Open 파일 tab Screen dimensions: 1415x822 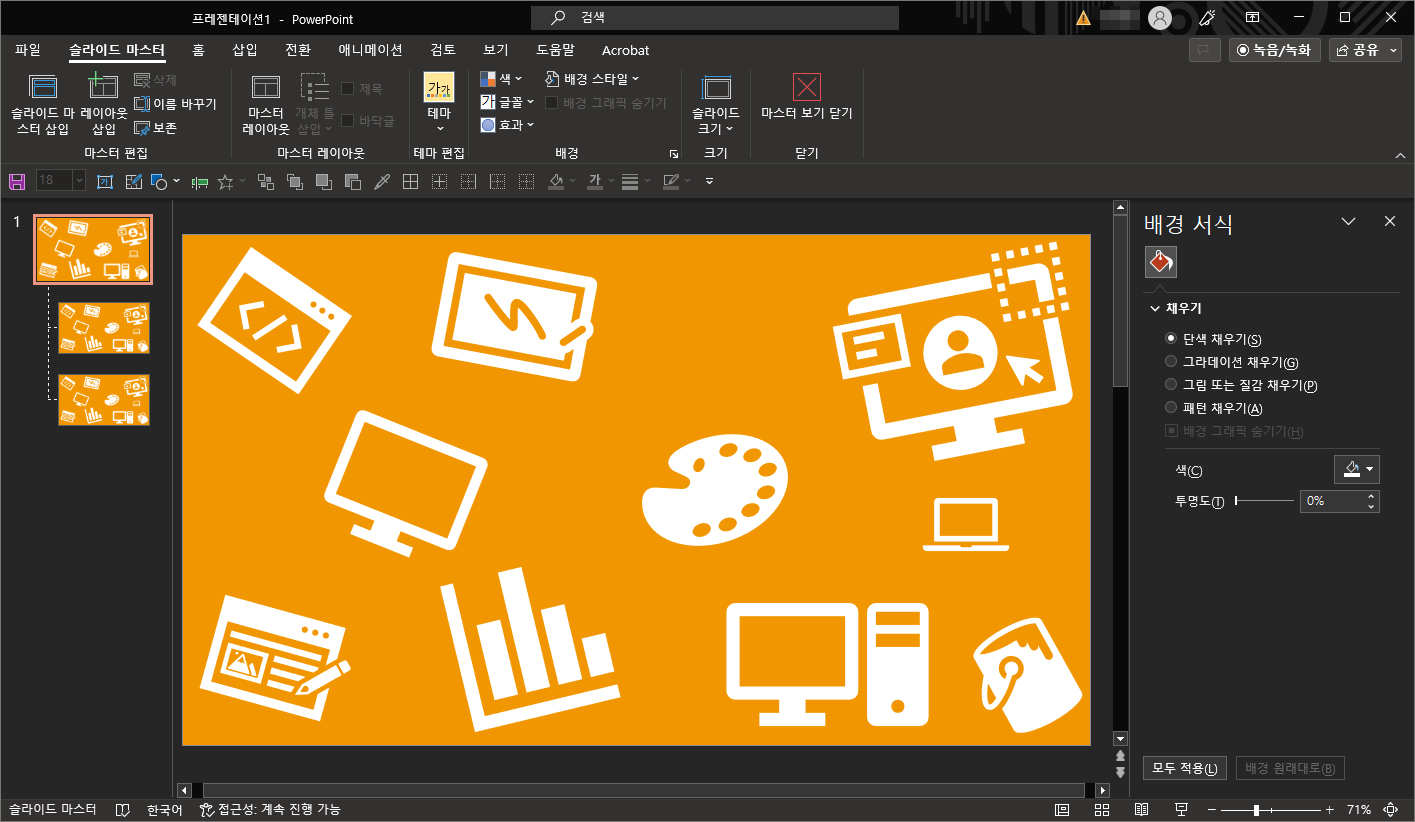28,50
